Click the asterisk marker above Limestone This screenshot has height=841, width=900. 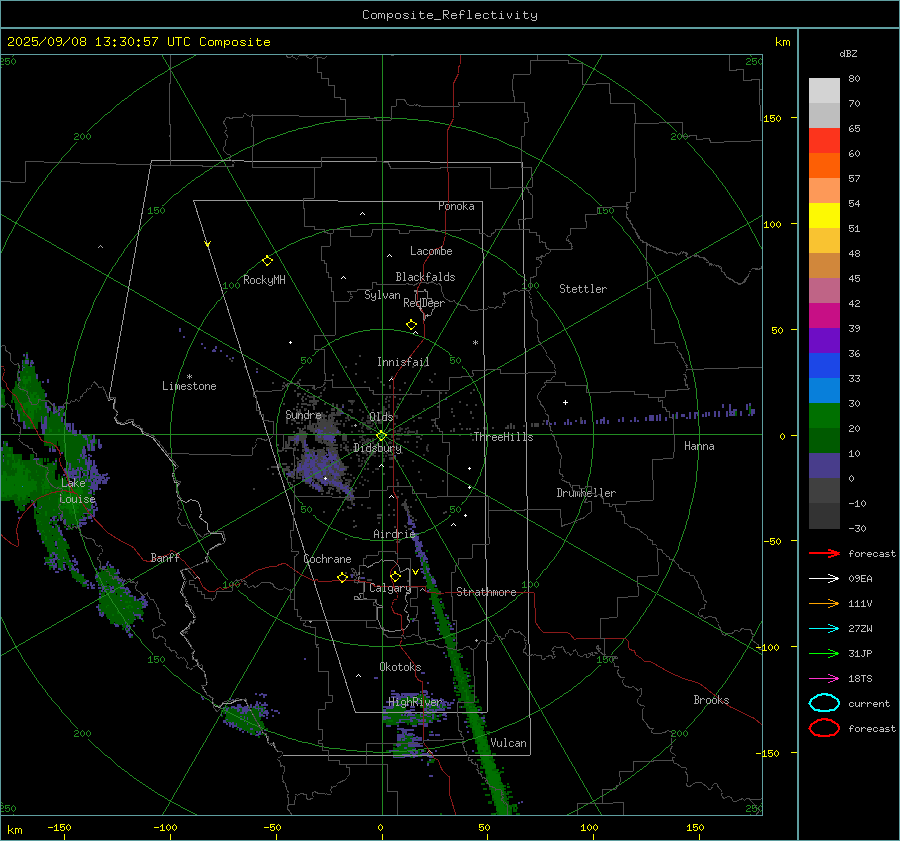[x=189, y=377]
